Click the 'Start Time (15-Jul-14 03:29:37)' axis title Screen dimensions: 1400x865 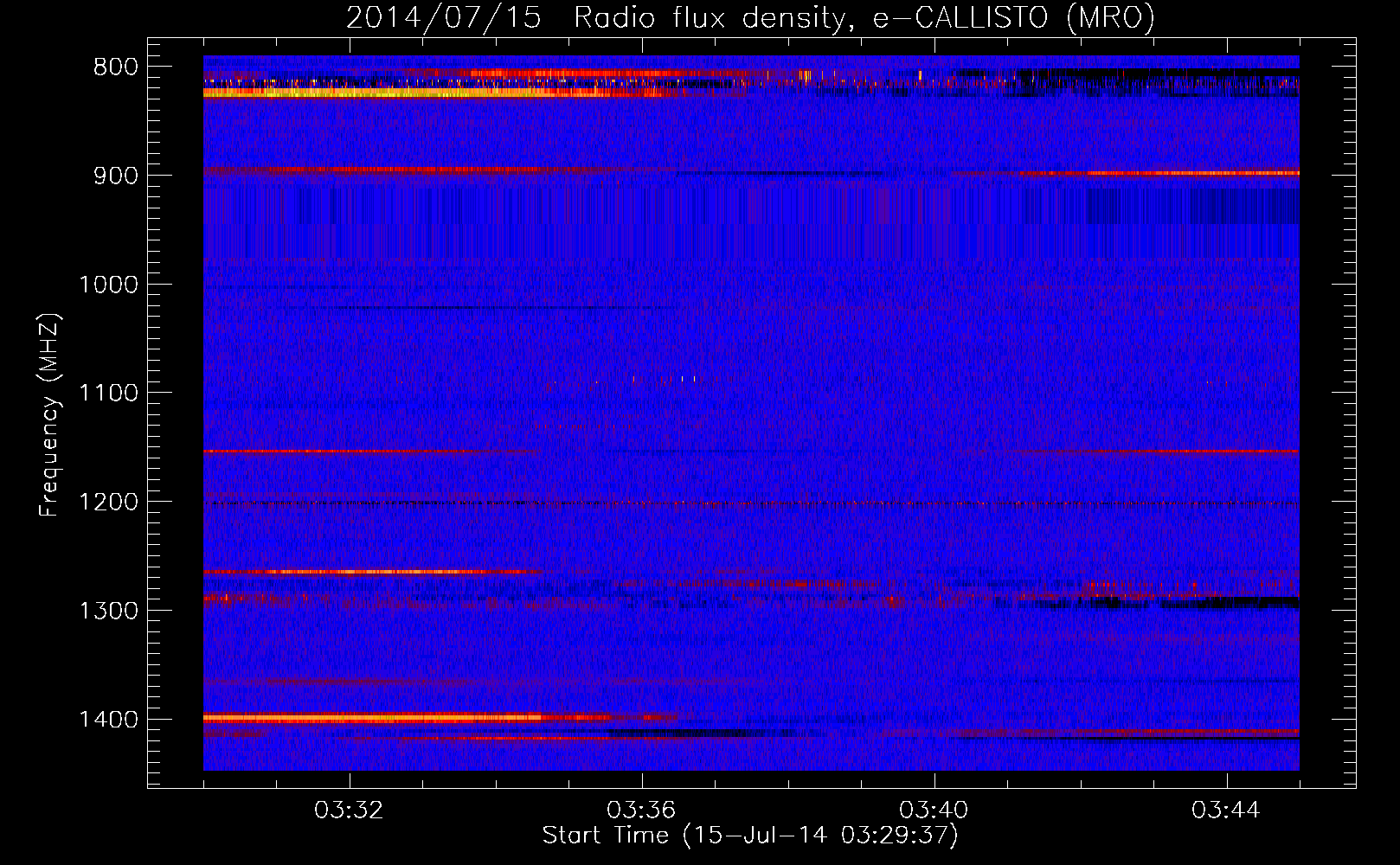750,836
